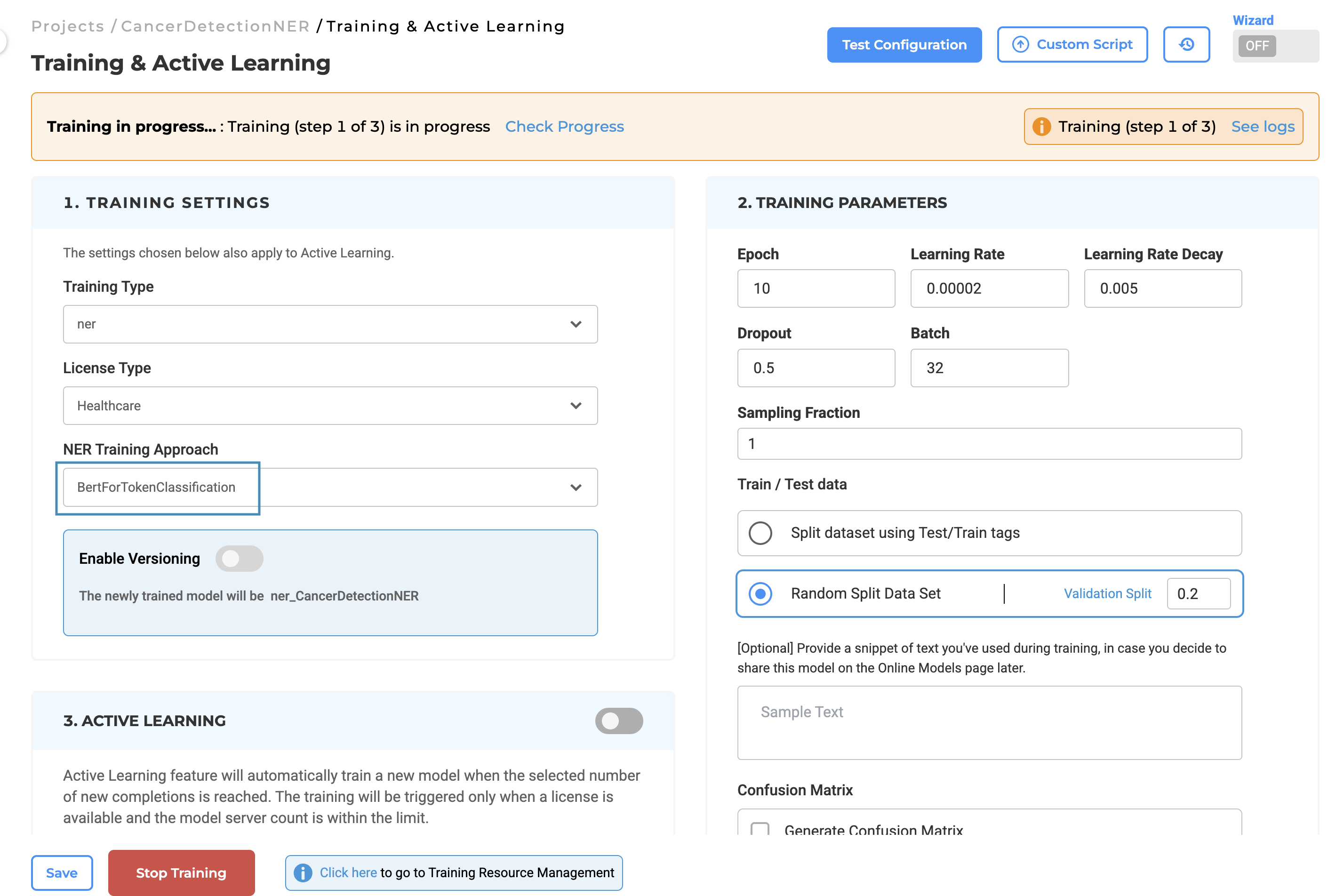Click the See logs link
1328x896 pixels.
(x=1262, y=126)
